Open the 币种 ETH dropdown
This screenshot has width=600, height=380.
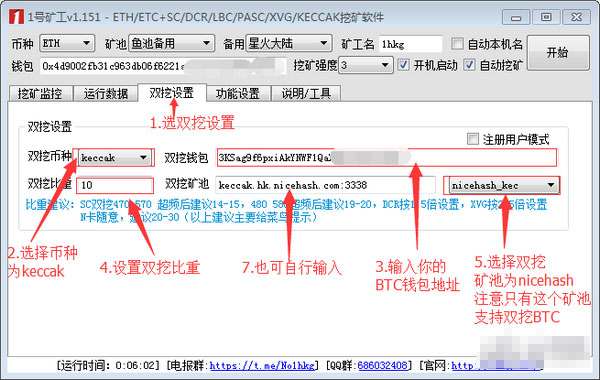(67, 43)
